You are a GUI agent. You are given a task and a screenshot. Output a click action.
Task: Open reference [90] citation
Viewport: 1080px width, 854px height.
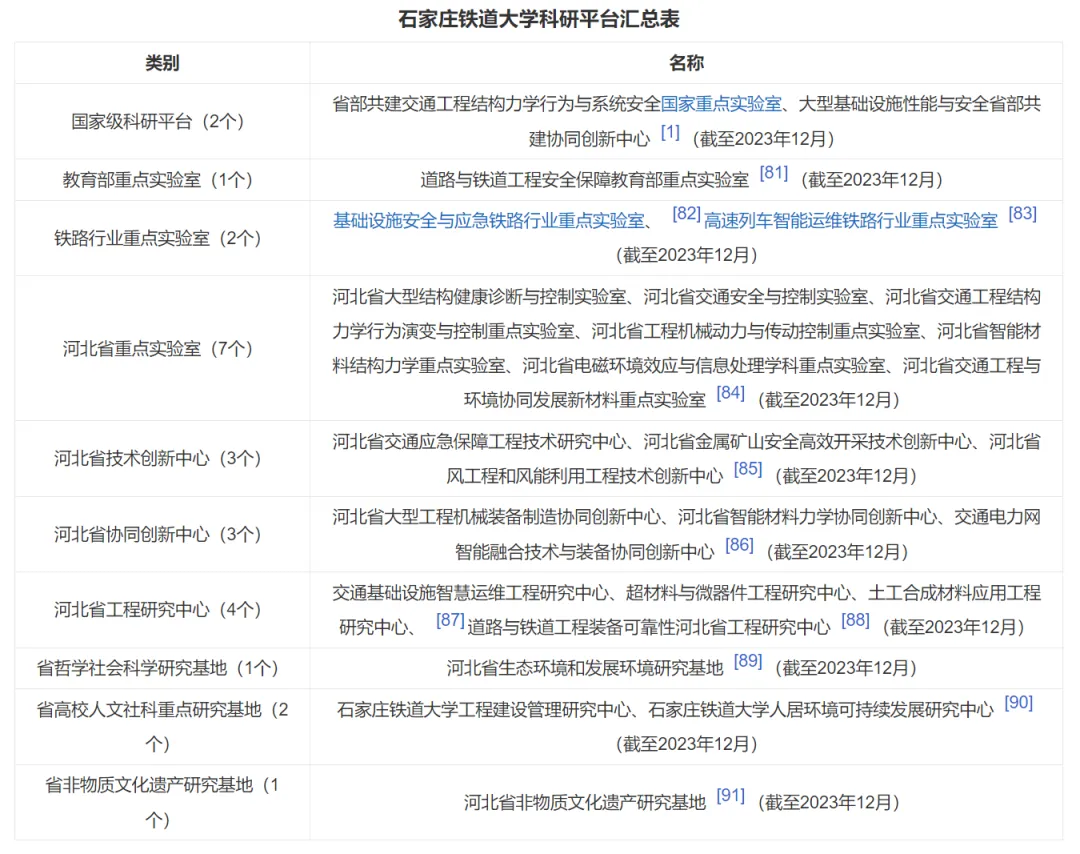[1018, 702]
